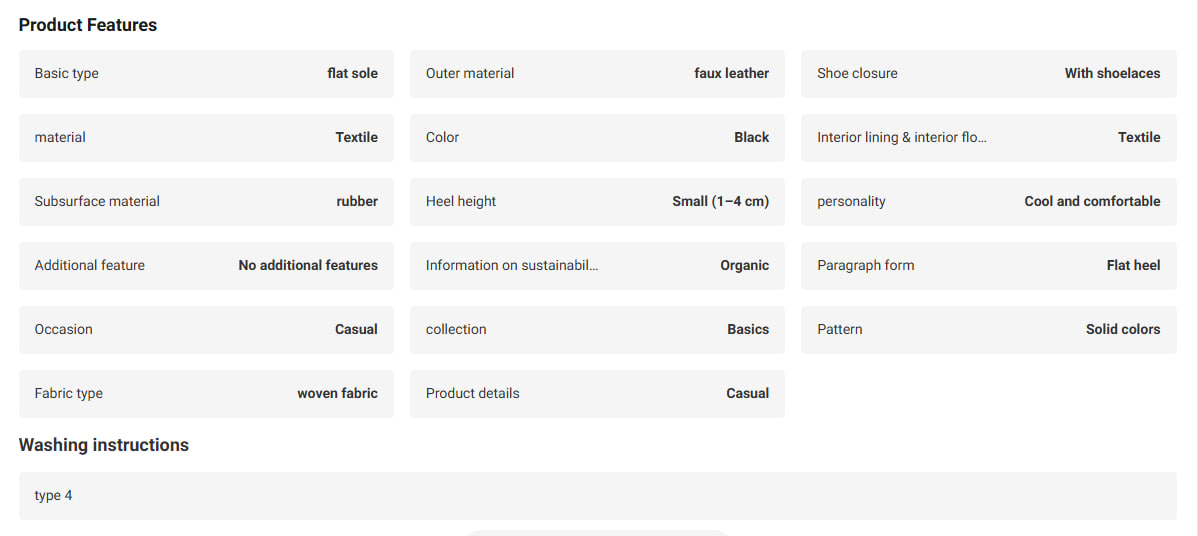
Task: Click the Washing instructions heading
Action: (x=104, y=445)
